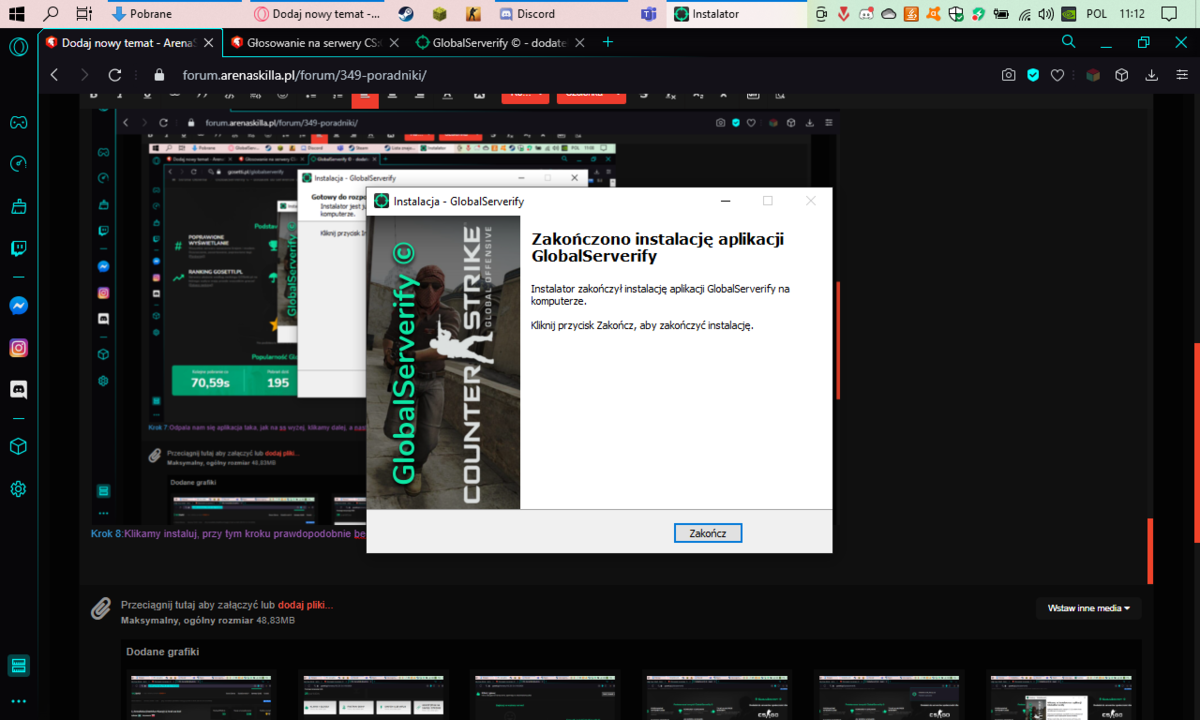Open the downloads icon in address bar
The width and height of the screenshot is (1200, 720).
point(1151,75)
